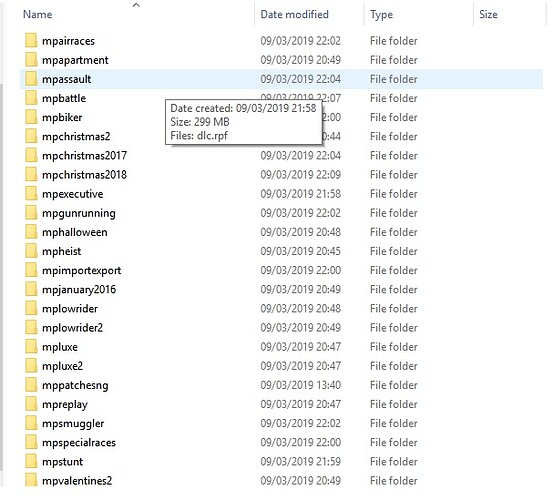Click the mpbiker folder icon
Screen dimensions: 552x500
click(31, 117)
